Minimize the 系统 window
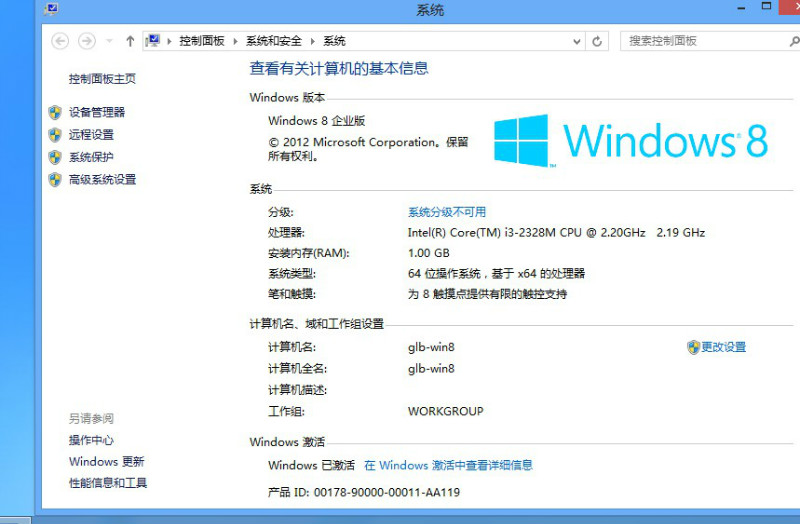 point(741,8)
